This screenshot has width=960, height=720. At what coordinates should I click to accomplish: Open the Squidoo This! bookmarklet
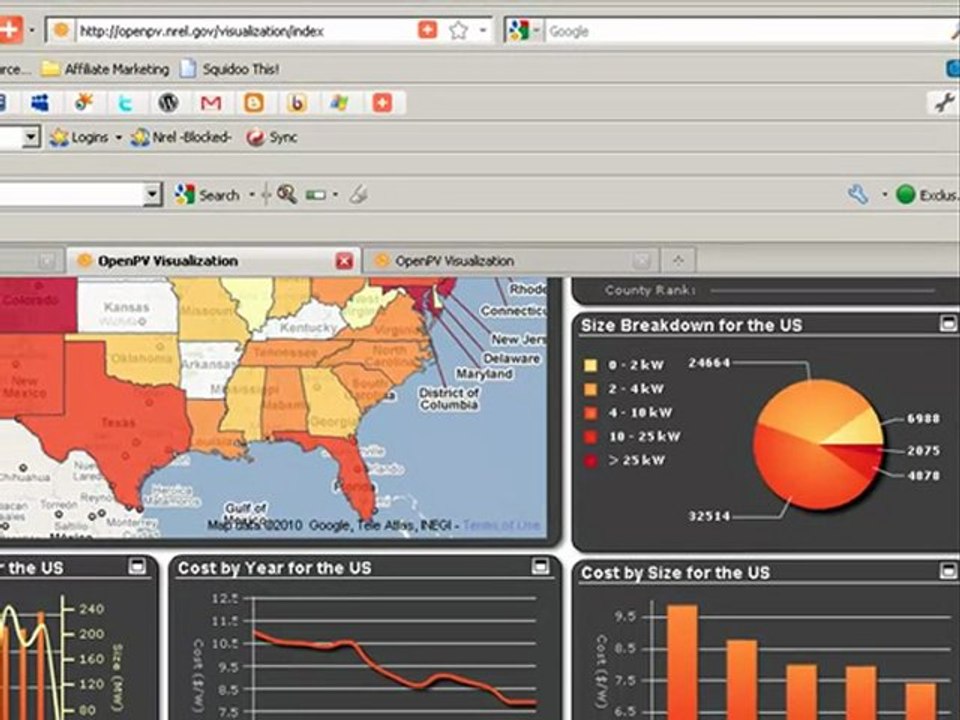click(x=230, y=69)
